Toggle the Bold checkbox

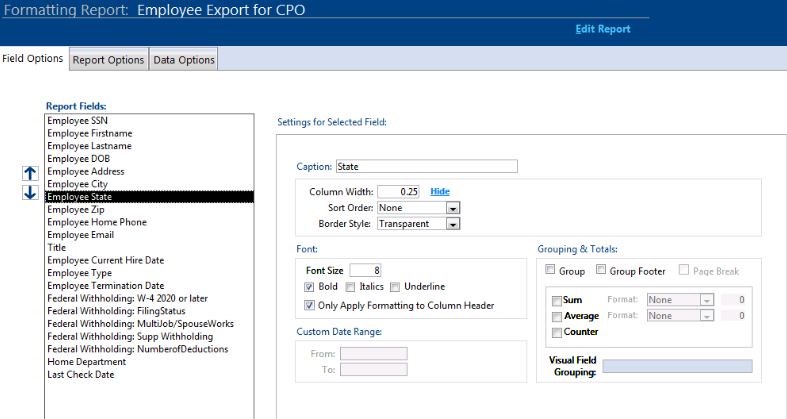(309, 287)
